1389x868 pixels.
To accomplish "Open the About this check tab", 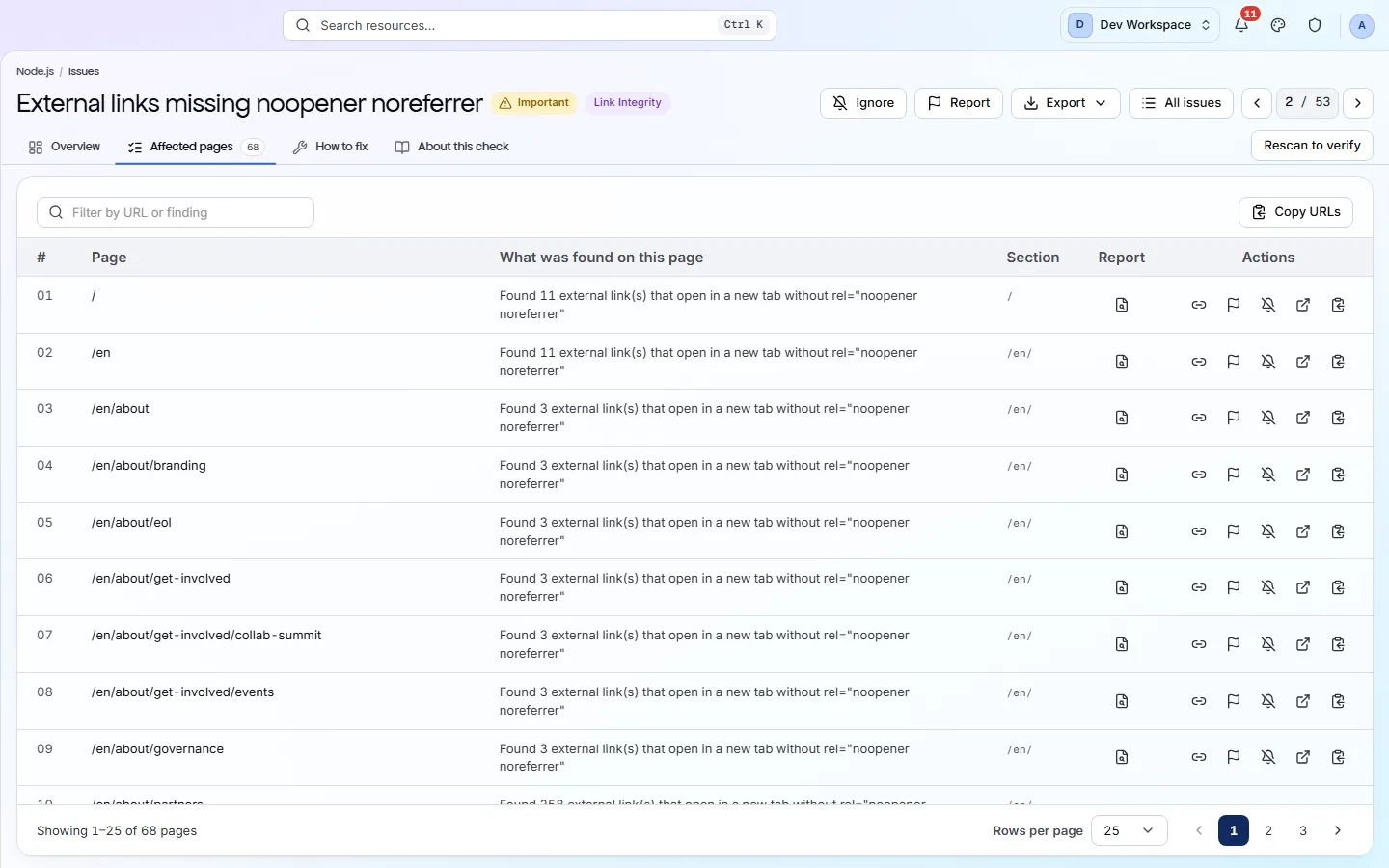I will point(451,147).
